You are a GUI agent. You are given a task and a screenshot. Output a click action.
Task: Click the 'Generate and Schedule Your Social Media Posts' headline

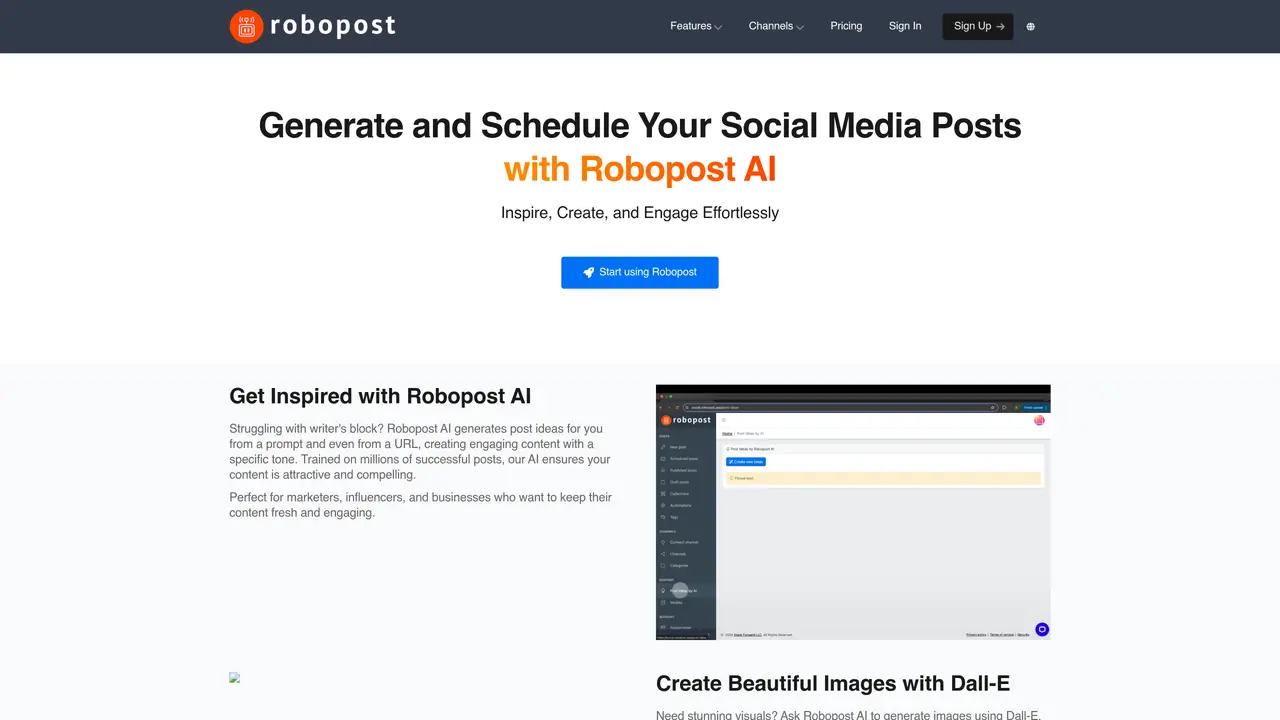click(x=640, y=126)
